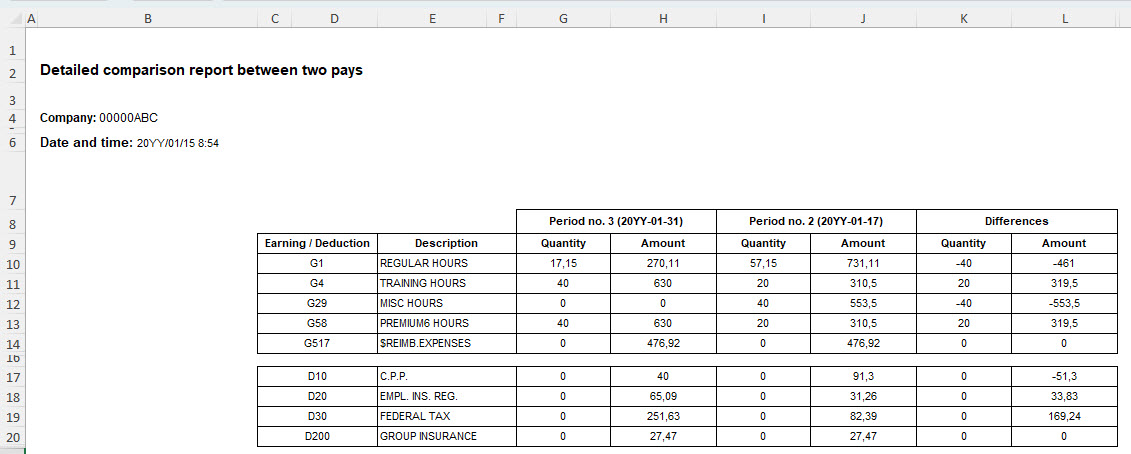This screenshot has height=454, width=1131.
Task: Select the row 17 header
Action: 11,378
